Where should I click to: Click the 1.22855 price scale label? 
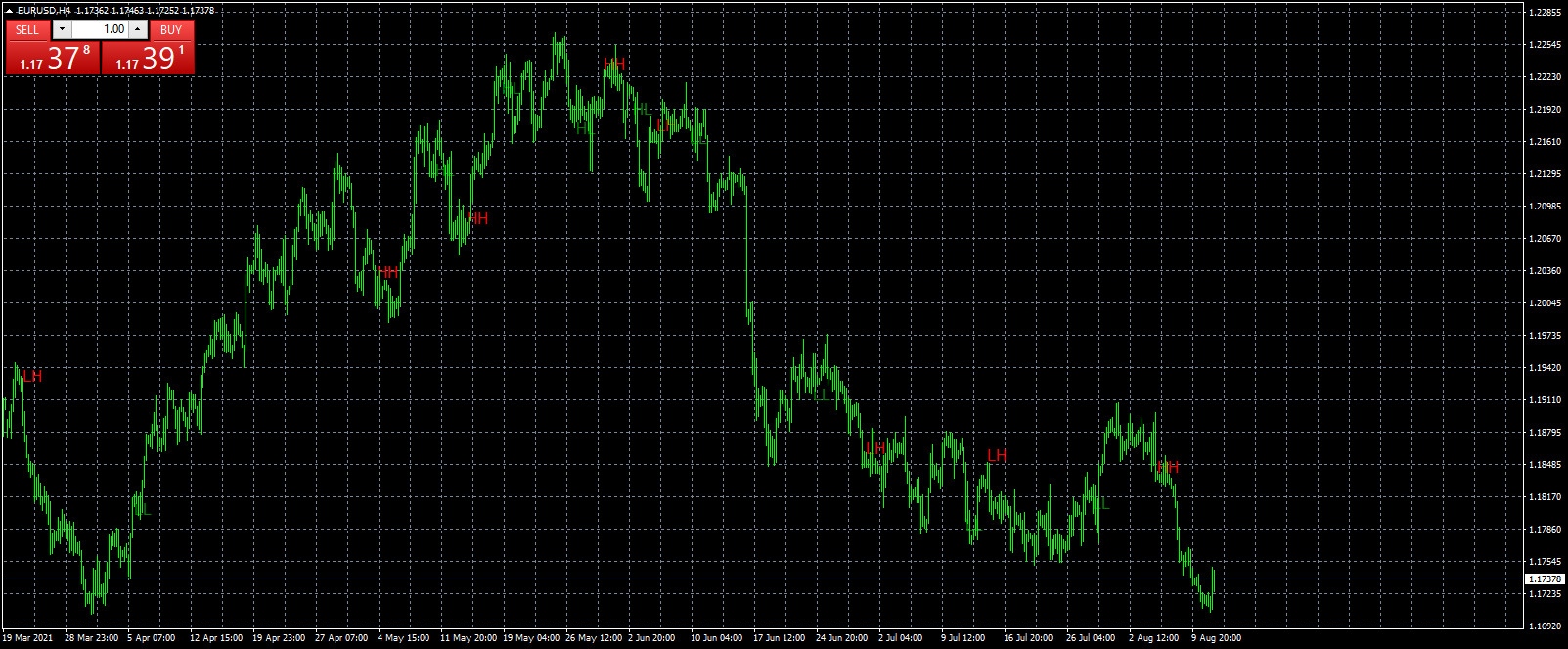[x=1545, y=13]
